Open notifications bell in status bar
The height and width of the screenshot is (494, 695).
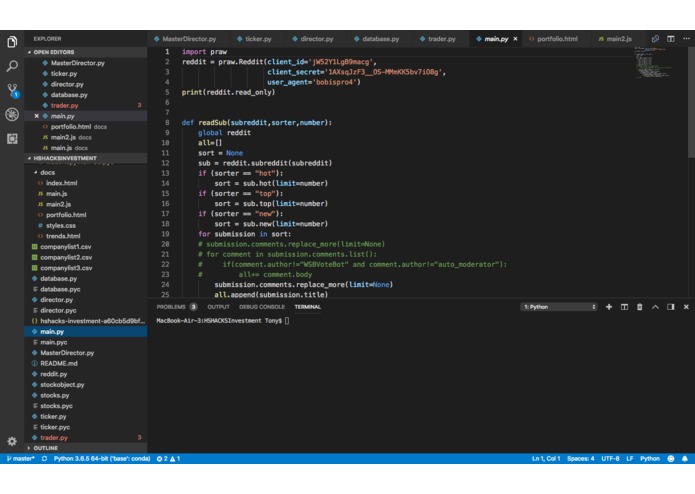(x=685, y=459)
